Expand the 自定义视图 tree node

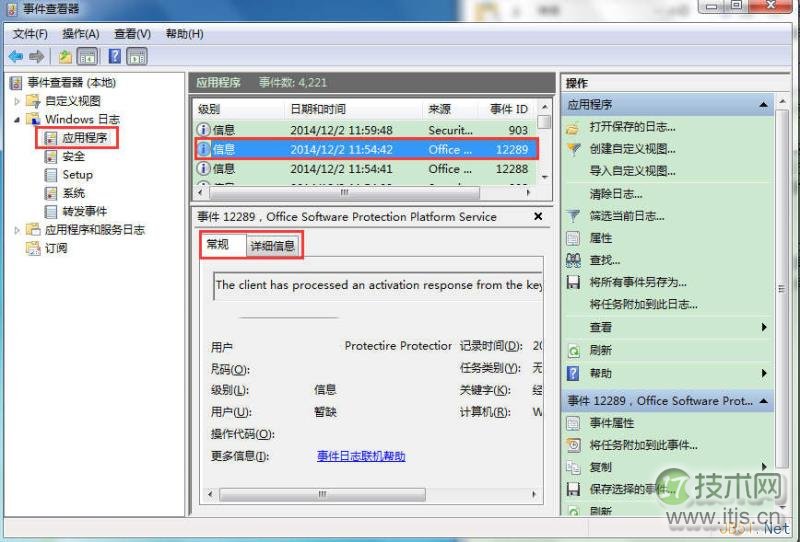click(17, 101)
